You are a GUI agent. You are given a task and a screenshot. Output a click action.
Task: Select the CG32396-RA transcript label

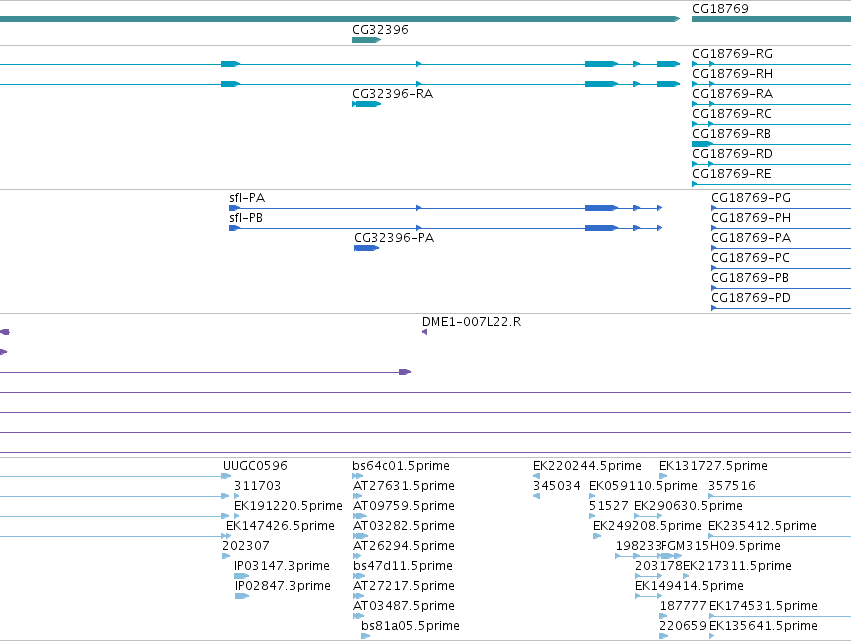point(392,94)
